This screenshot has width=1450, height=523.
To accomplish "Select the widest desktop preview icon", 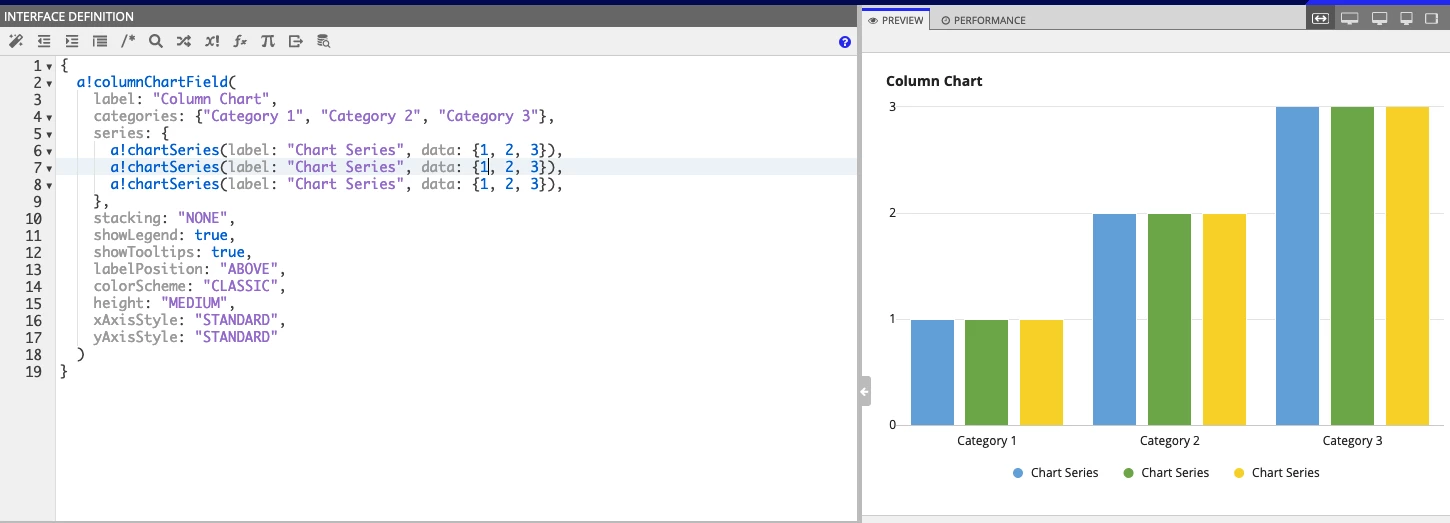I will coord(1349,19).
